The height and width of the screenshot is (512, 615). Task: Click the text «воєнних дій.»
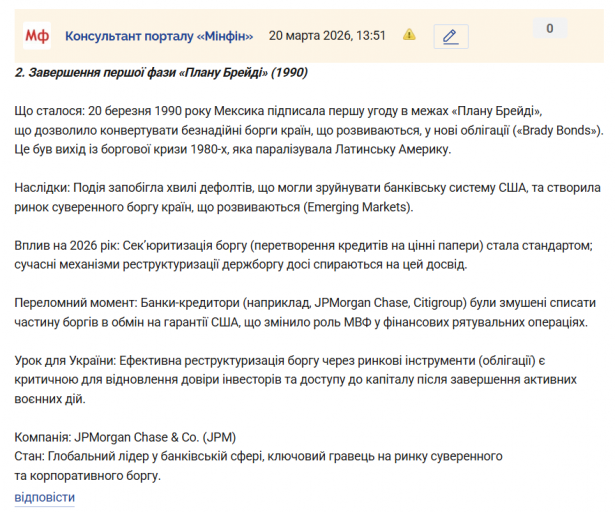50,399
